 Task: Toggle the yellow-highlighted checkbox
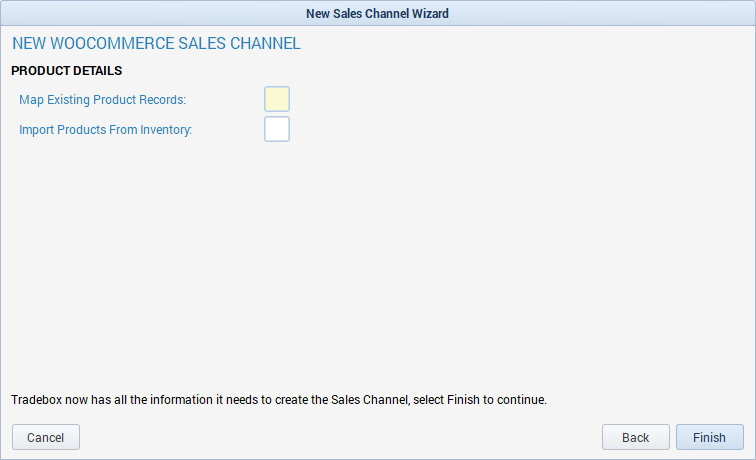(277, 99)
